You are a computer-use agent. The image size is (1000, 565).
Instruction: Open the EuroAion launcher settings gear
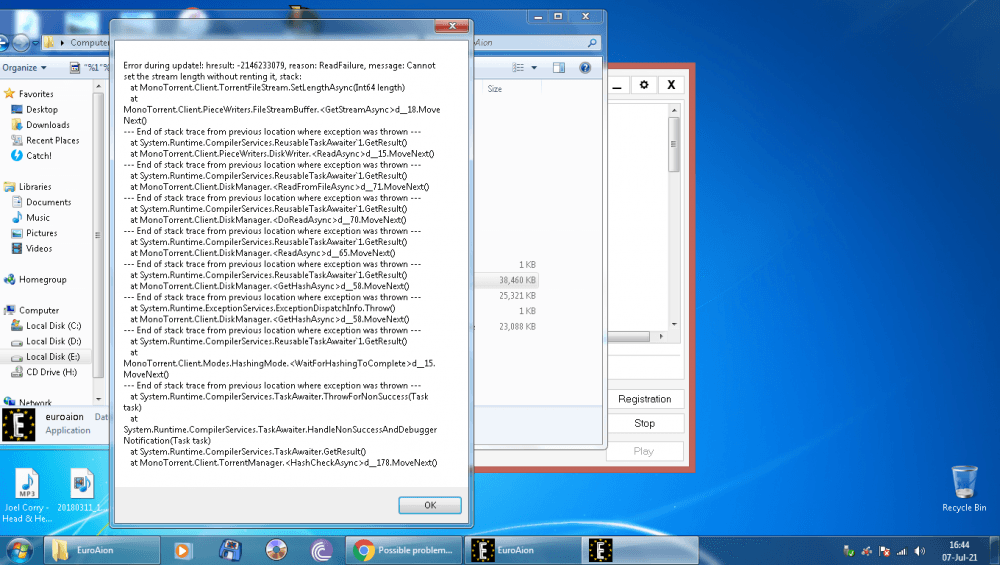[644, 86]
